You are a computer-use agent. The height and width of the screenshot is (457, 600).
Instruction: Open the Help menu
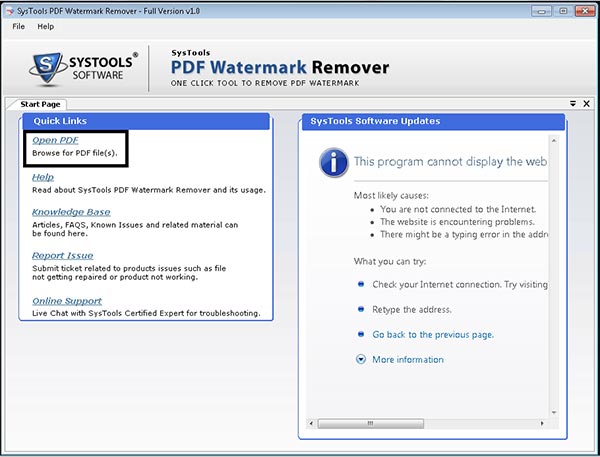click(x=46, y=26)
